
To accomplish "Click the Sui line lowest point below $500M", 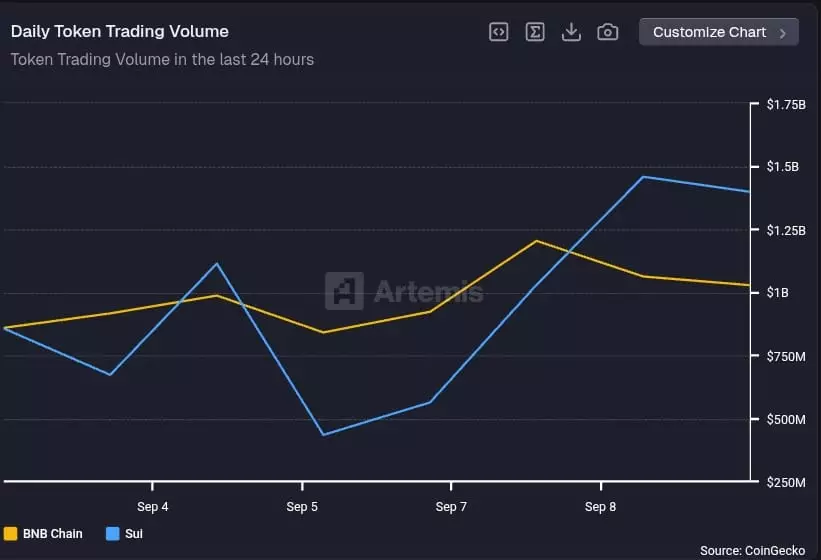I will click(x=323, y=434).
